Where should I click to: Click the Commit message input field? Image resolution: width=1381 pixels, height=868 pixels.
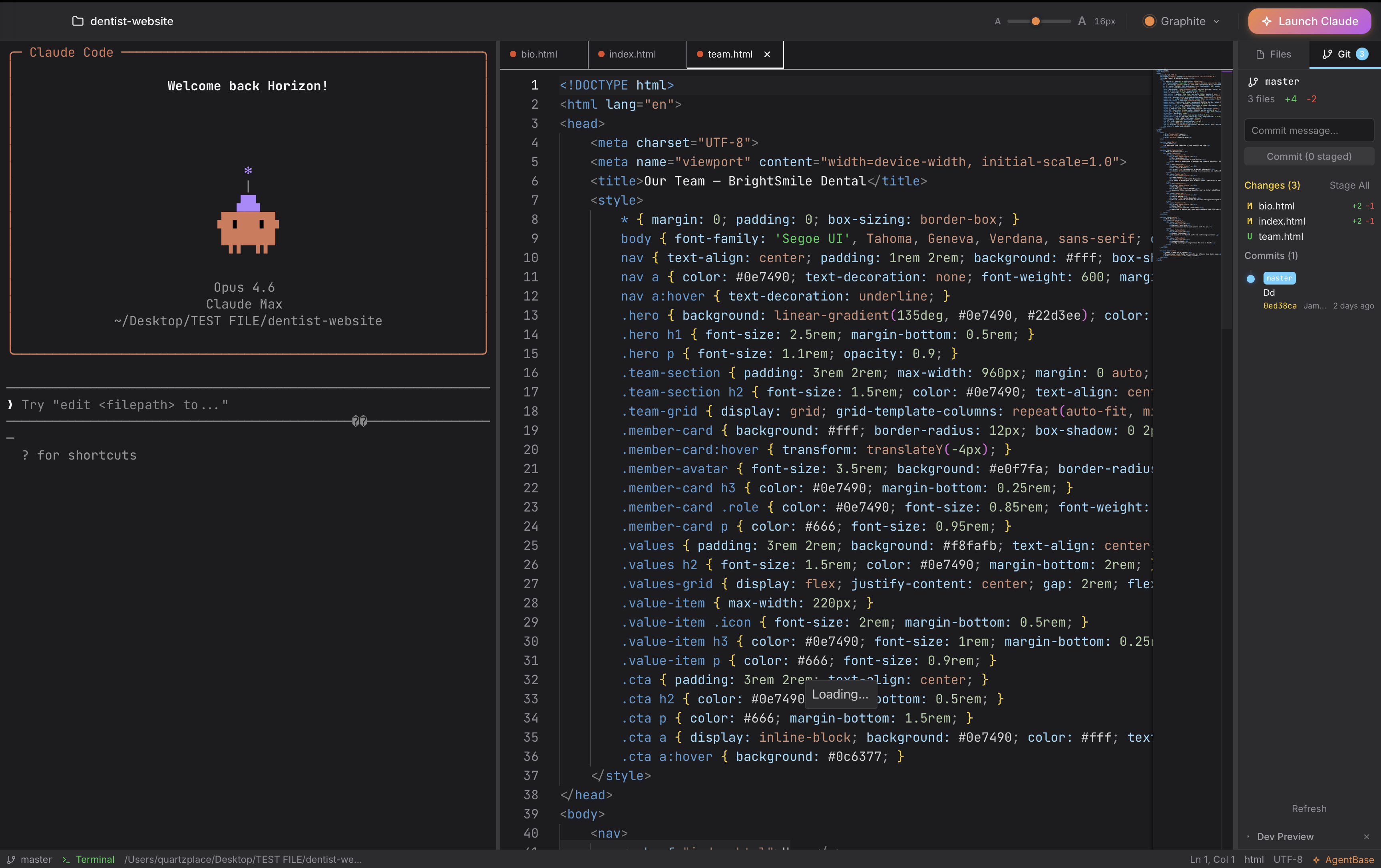coord(1309,130)
